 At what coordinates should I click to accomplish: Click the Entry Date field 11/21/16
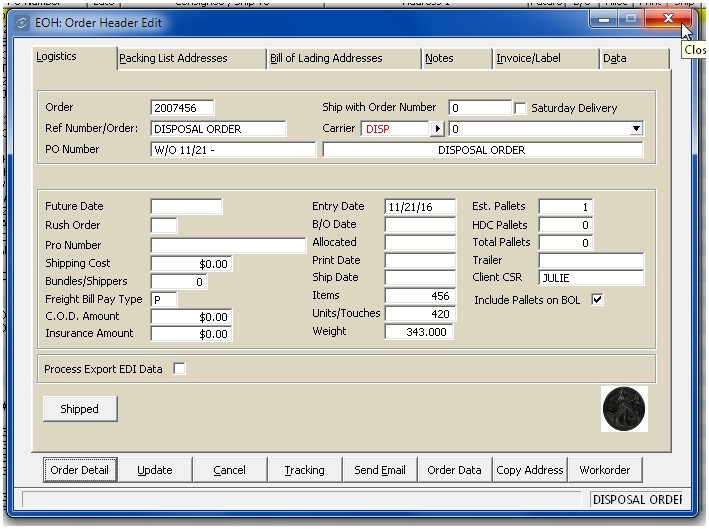pyautogui.click(x=420, y=207)
